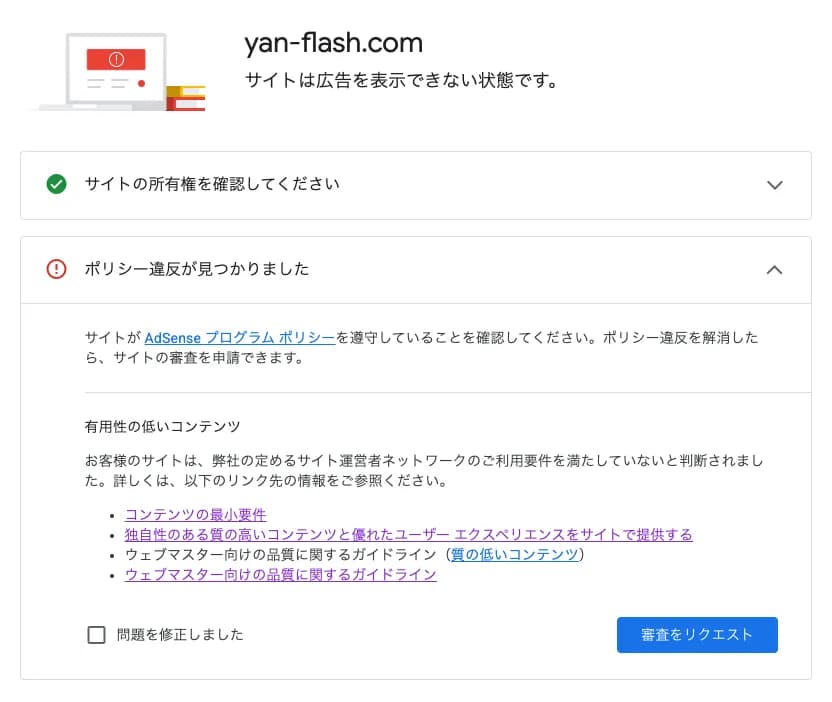Image resolution: width=832 pixels, height=702 pixels.
Task: Open the 独自性のある質の高いコンテンツ link
Action: point(408,535)
